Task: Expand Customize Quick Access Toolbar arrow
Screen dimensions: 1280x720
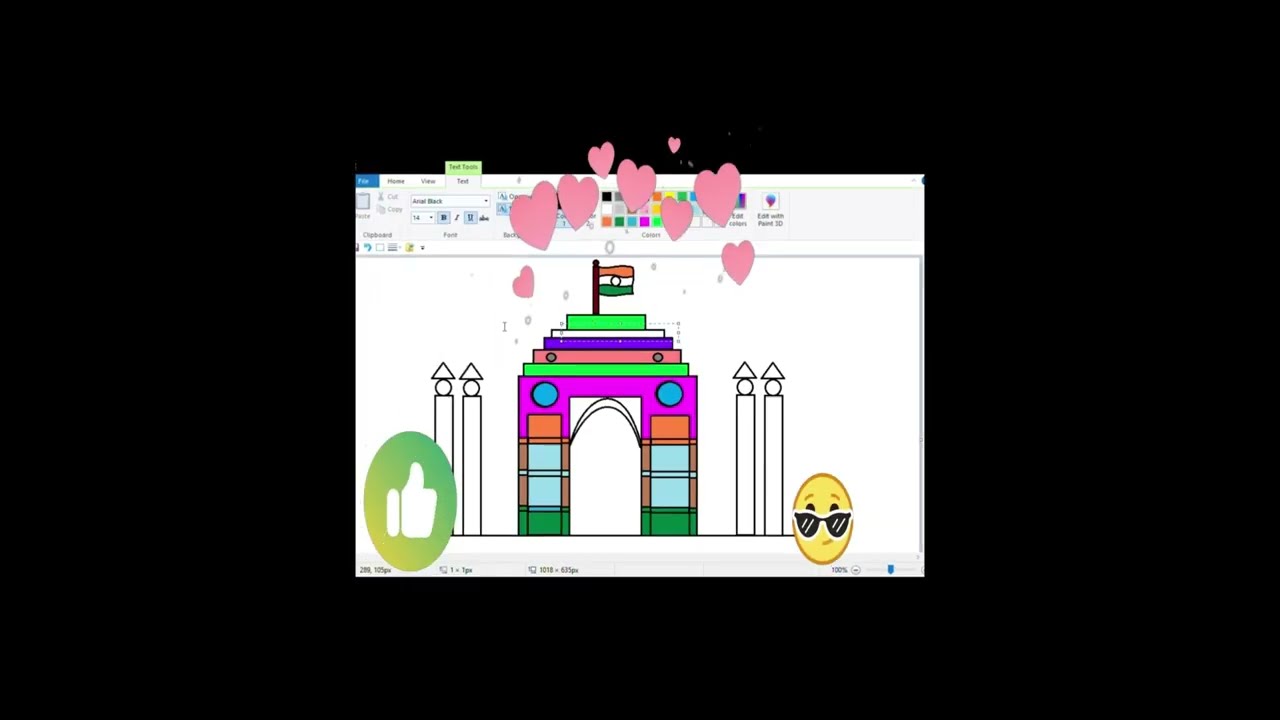Action: point(422,248)
